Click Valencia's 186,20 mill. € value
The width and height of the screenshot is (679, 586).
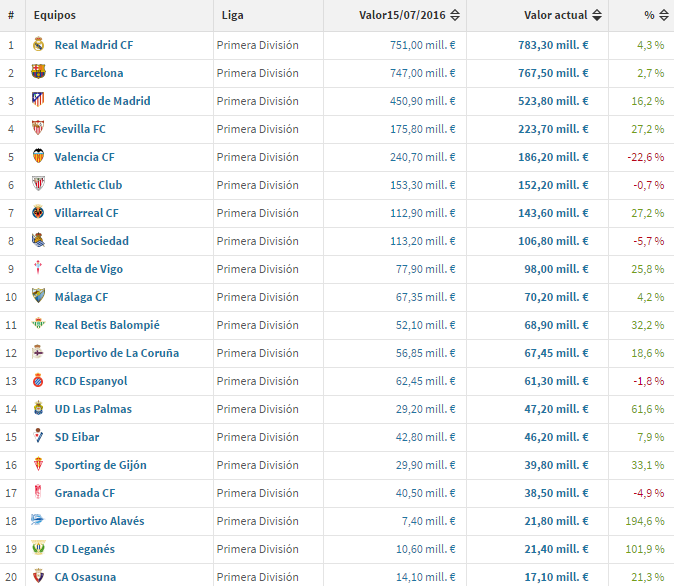pyautogui.click(x=553, y=157)
